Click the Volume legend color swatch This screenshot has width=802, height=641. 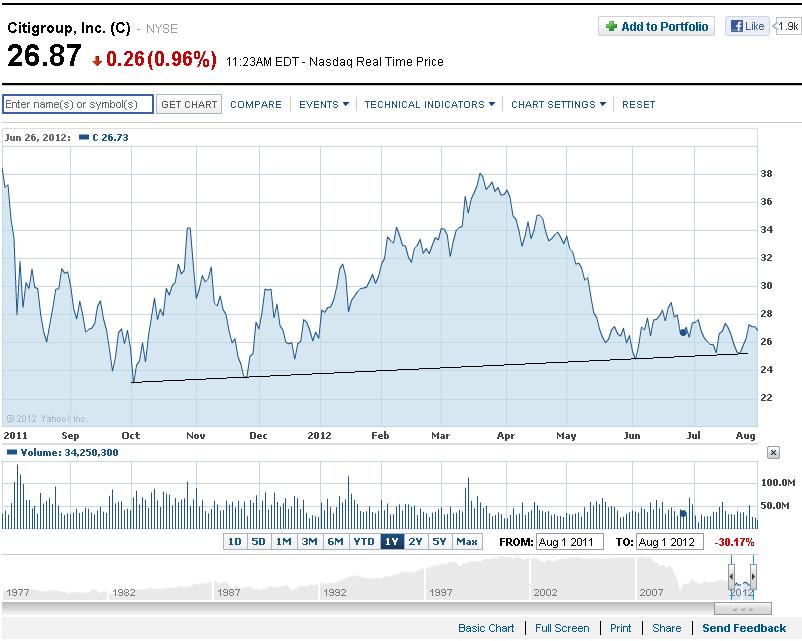(x=11, y=452)
